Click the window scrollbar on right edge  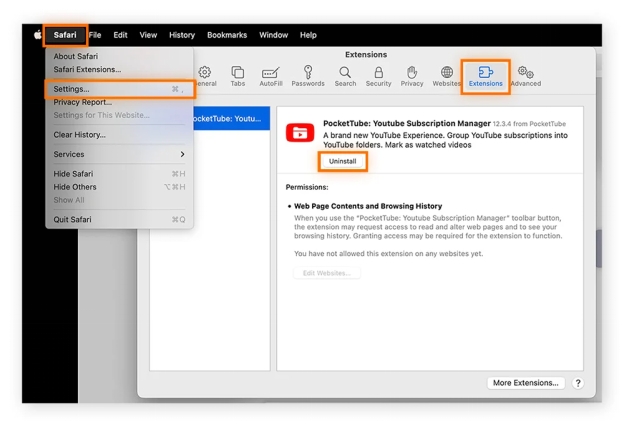click(599, 249)
